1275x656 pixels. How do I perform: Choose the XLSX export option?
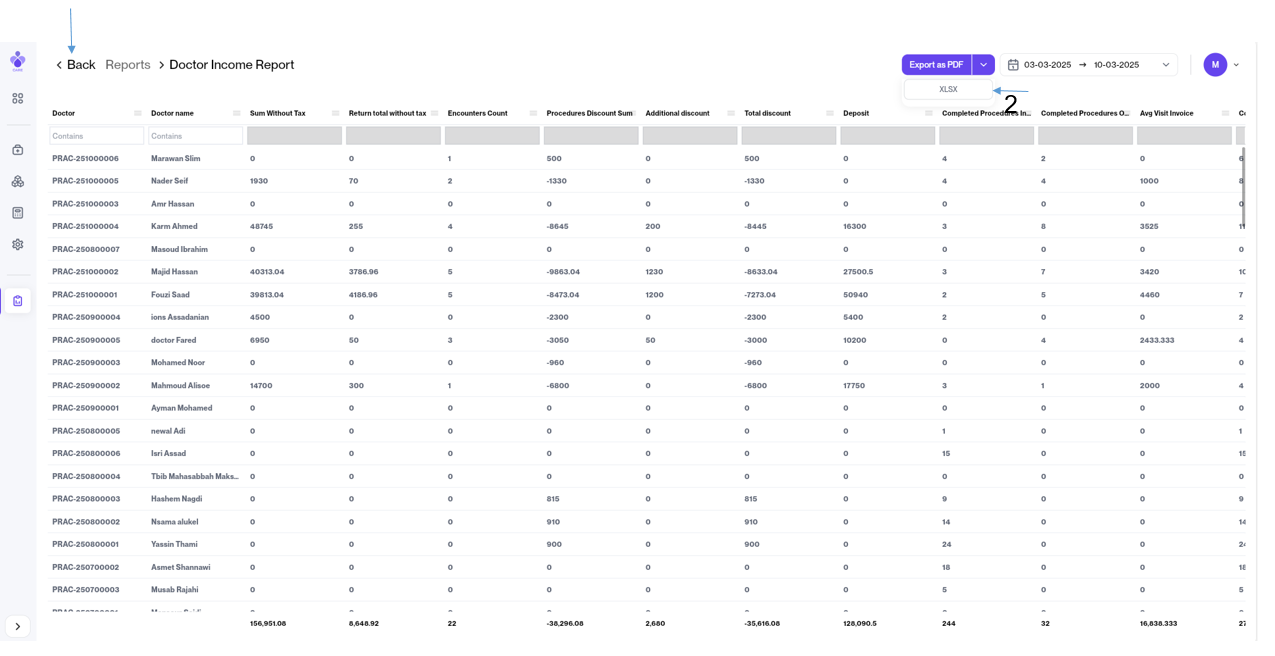pos(948,89)
